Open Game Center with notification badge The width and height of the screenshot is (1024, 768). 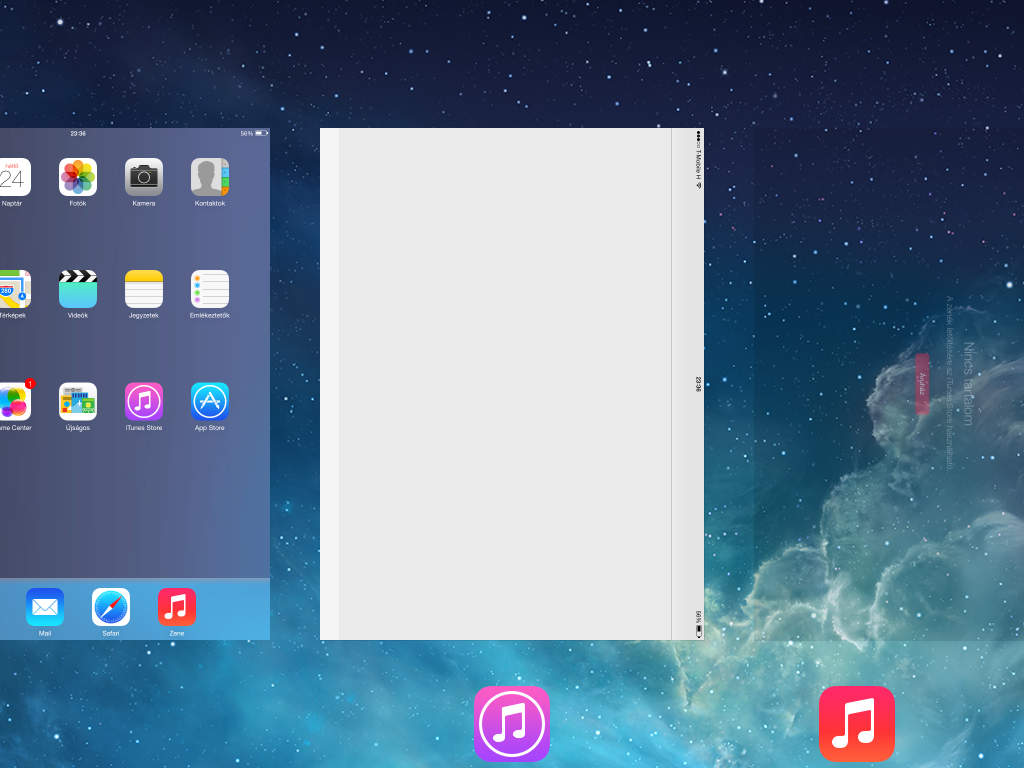click(14, 402)
